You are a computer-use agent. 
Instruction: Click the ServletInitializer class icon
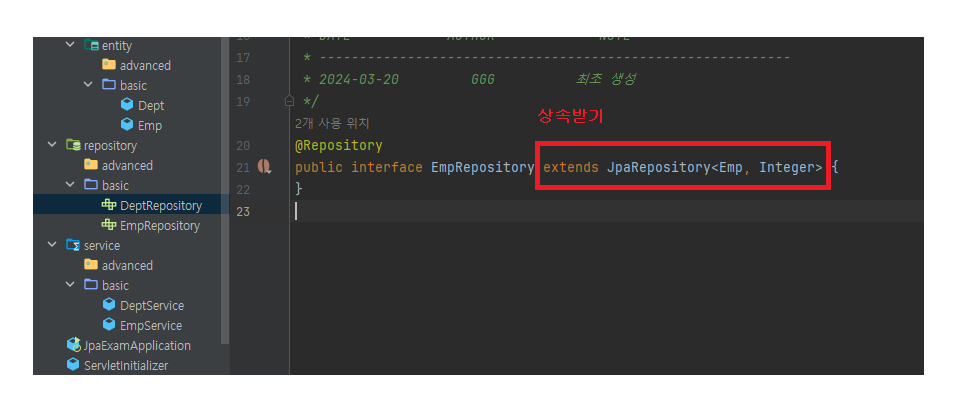click(x=73, y=365)
